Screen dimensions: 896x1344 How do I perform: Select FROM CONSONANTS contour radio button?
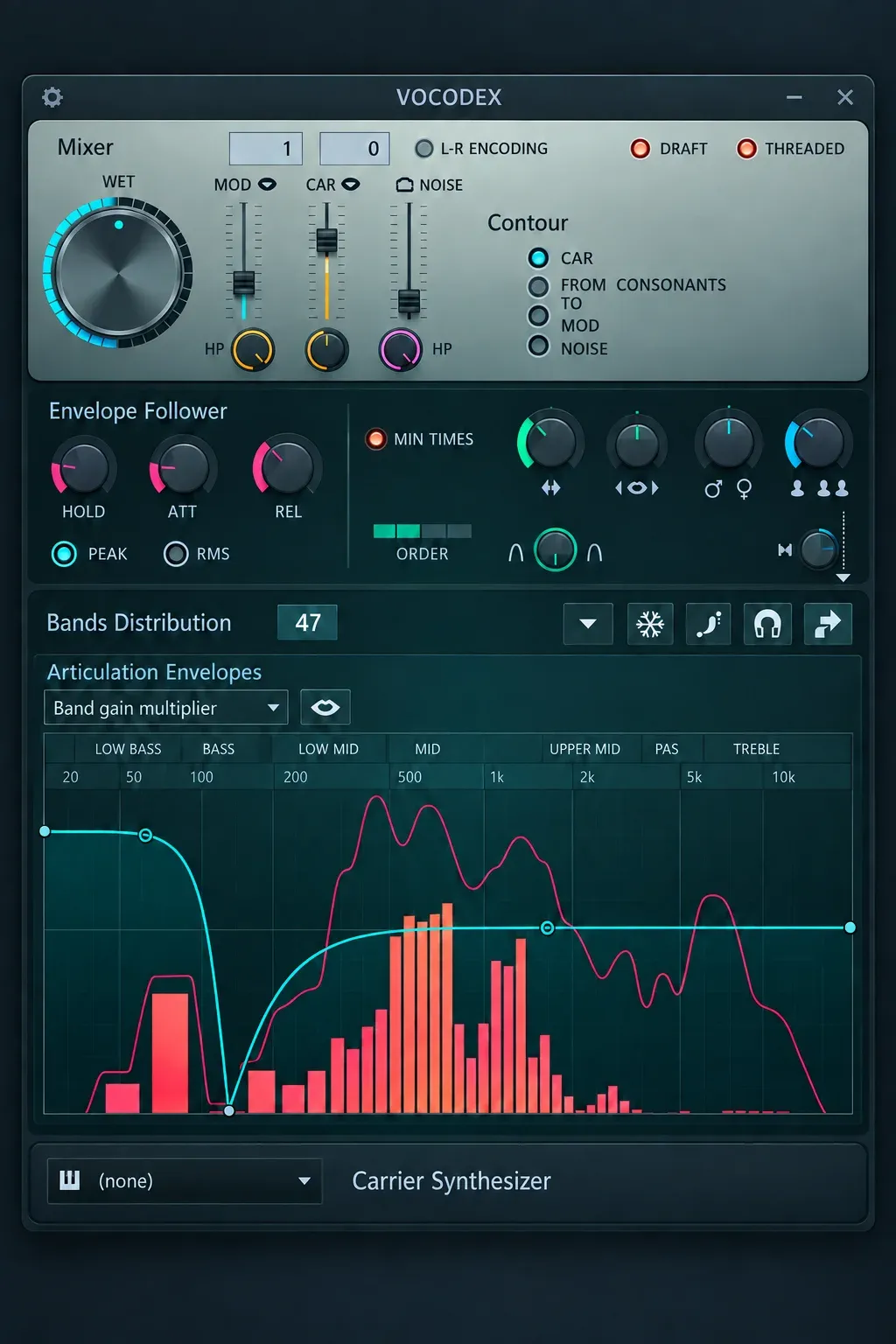539,286
